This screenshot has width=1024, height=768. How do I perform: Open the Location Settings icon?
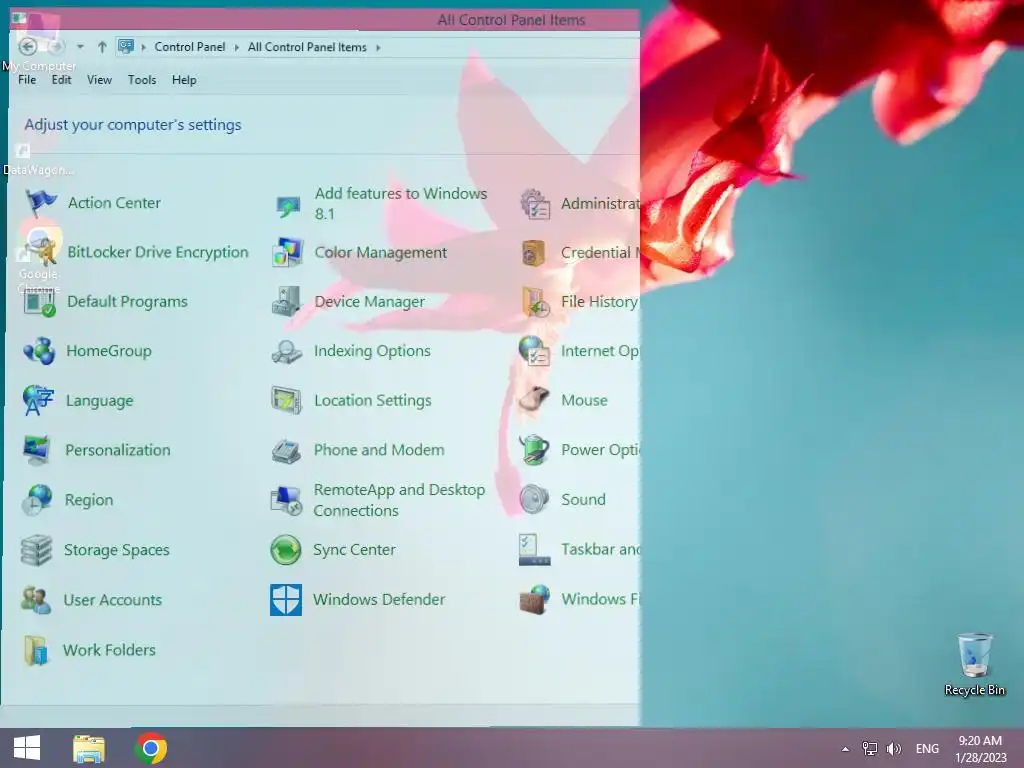(x=286, y=400)
